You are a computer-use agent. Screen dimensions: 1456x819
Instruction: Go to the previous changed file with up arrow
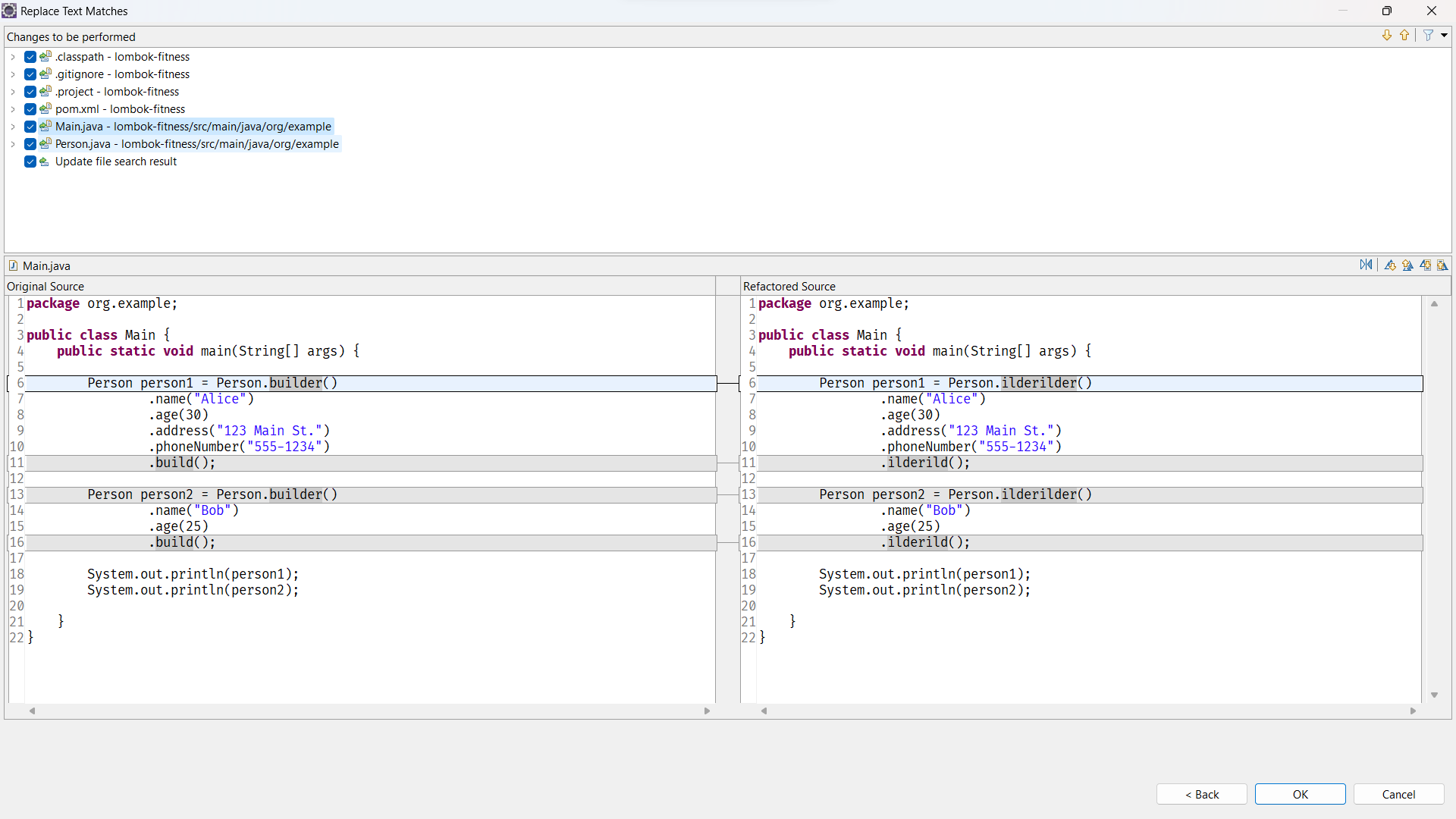(x=1404, y=35)
